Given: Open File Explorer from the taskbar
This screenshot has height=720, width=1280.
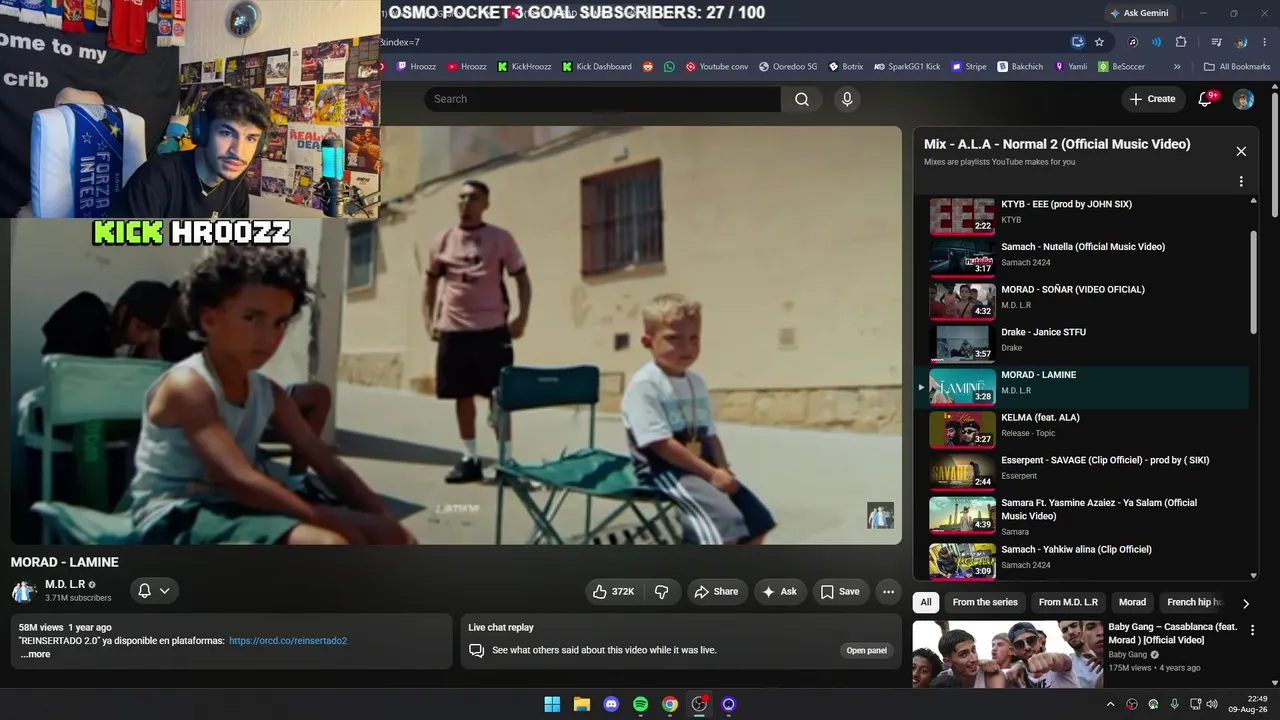Looking at the screenshot, I should click(x=582, y=704).
